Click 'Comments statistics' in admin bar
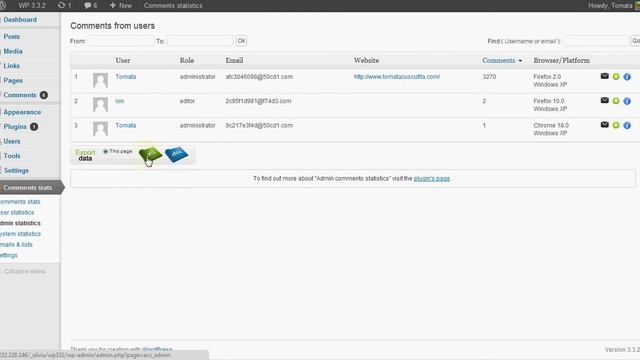 pyautogui.click(x=173, y=6)
